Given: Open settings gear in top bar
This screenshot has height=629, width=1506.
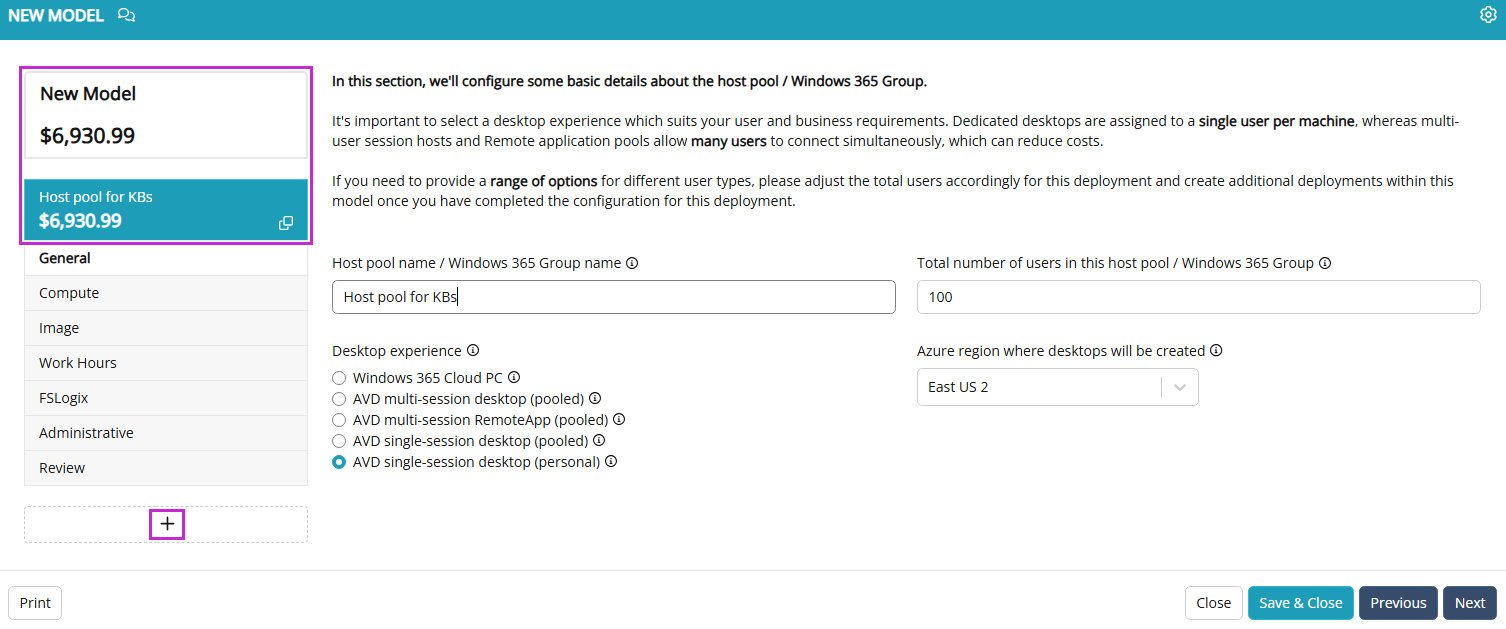Looking at the screenshot, I should click(1487, 15).
